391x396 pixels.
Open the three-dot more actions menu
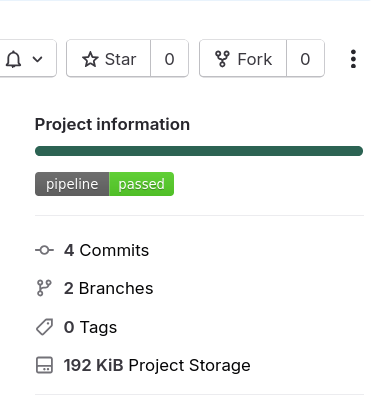pyautogui.click(x=353, y=59)
